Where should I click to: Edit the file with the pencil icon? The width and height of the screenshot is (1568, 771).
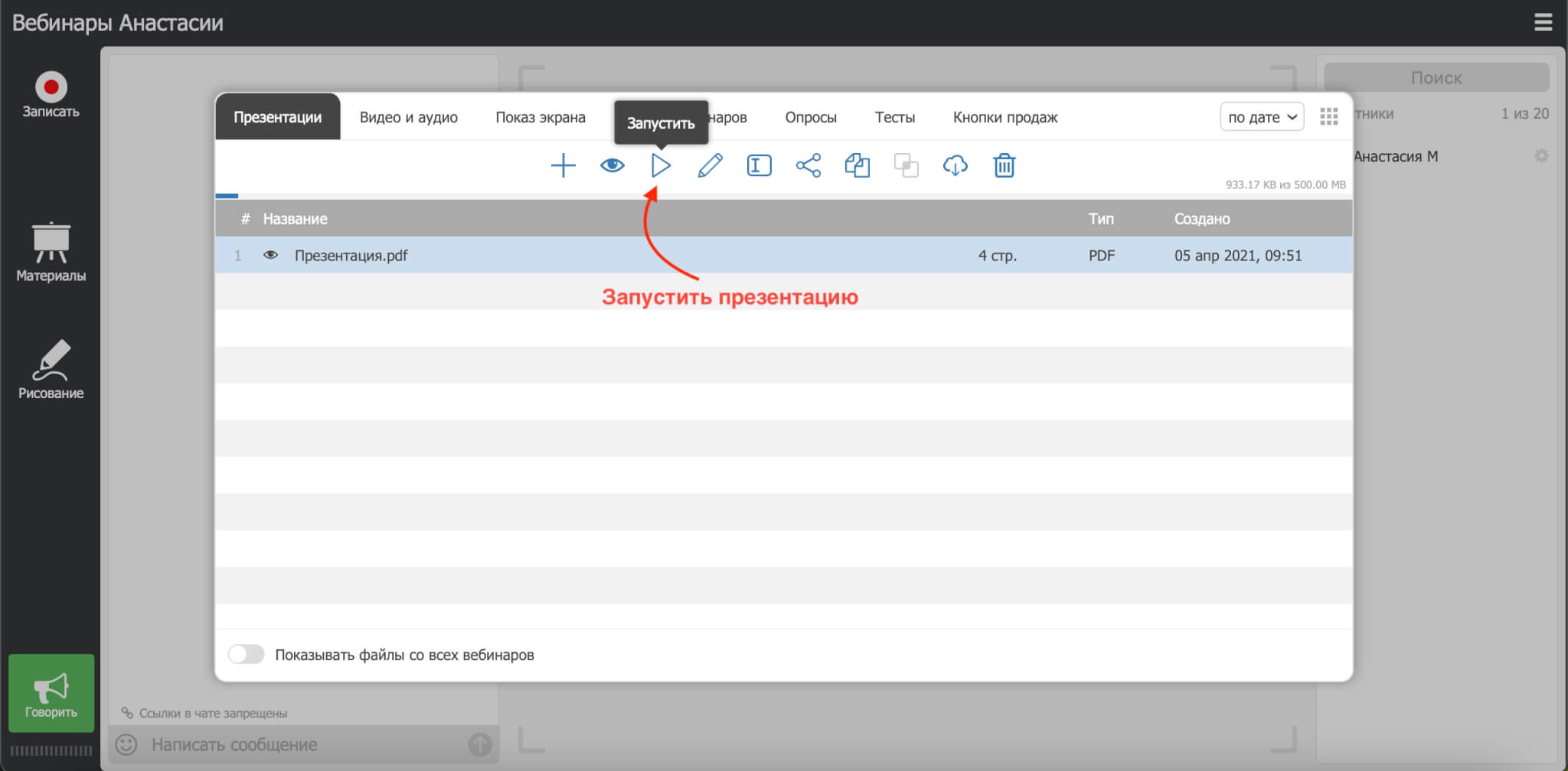tap(710, 165)
